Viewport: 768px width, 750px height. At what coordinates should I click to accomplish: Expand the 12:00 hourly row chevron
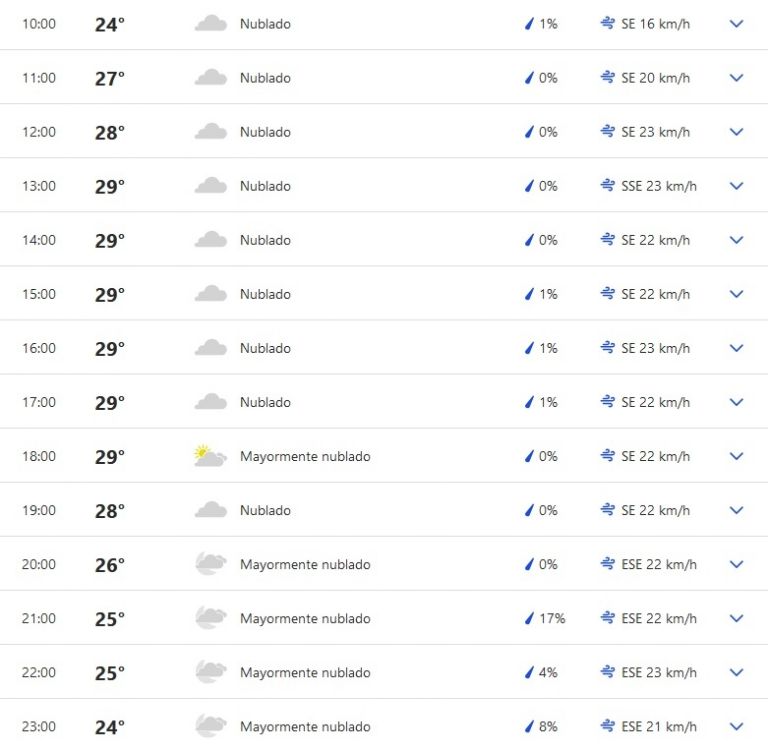(737, 132)
